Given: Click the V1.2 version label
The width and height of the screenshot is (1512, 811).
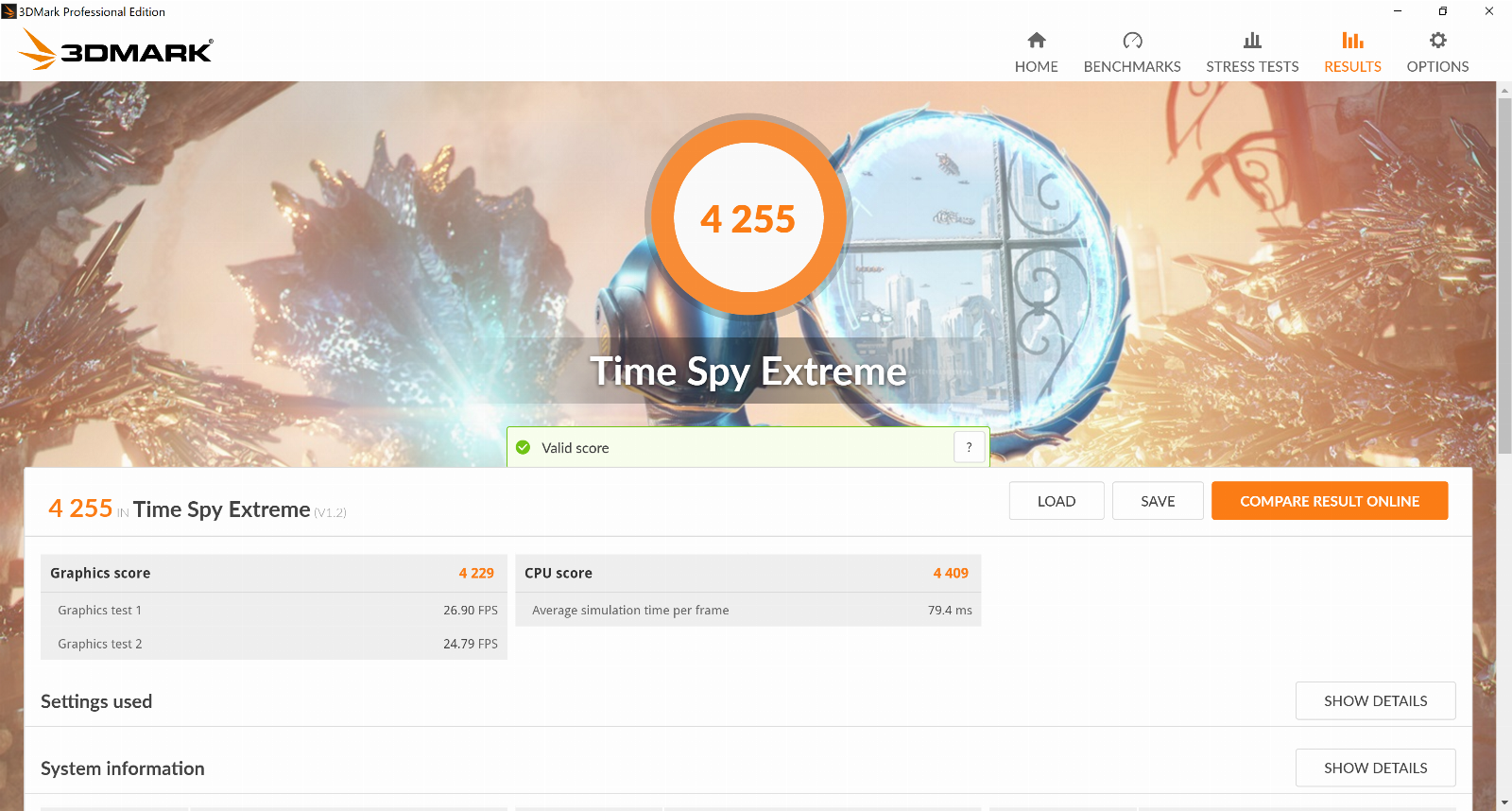Looking at the screenshot, I should point(330,512).
